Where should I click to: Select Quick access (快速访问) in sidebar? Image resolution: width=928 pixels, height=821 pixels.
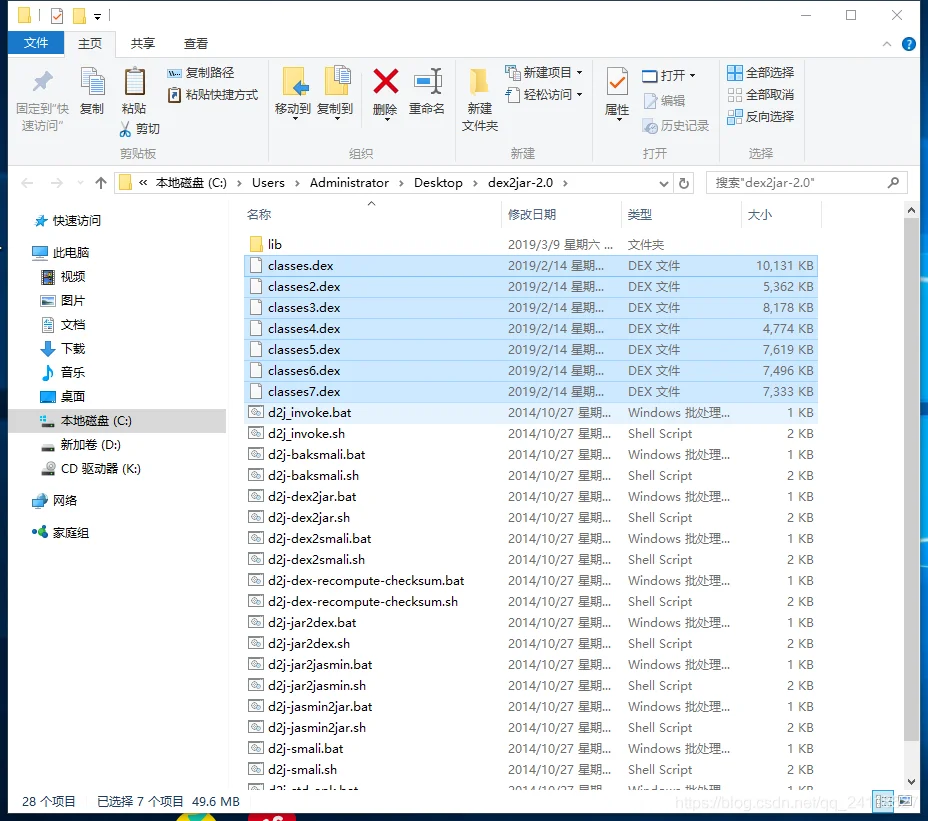(68, 221)
